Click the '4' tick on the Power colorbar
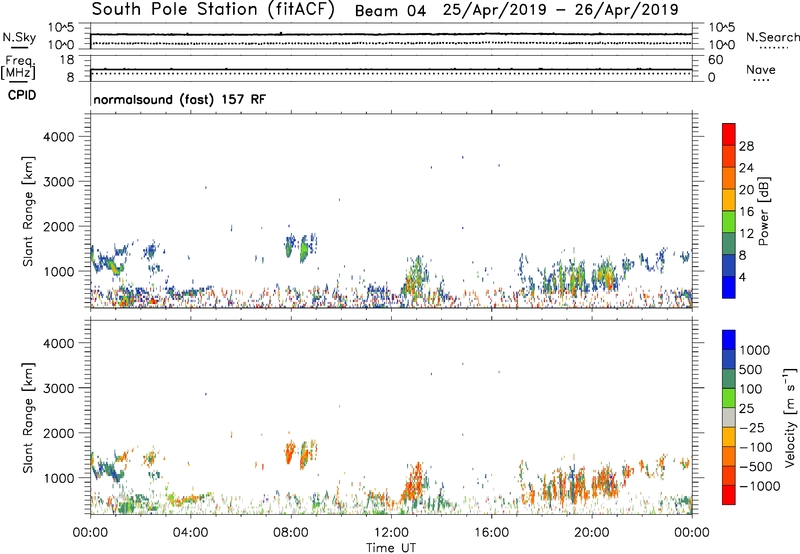Viewport: 800px width, 554px height. pyautogui.click(x=743, y=277)
